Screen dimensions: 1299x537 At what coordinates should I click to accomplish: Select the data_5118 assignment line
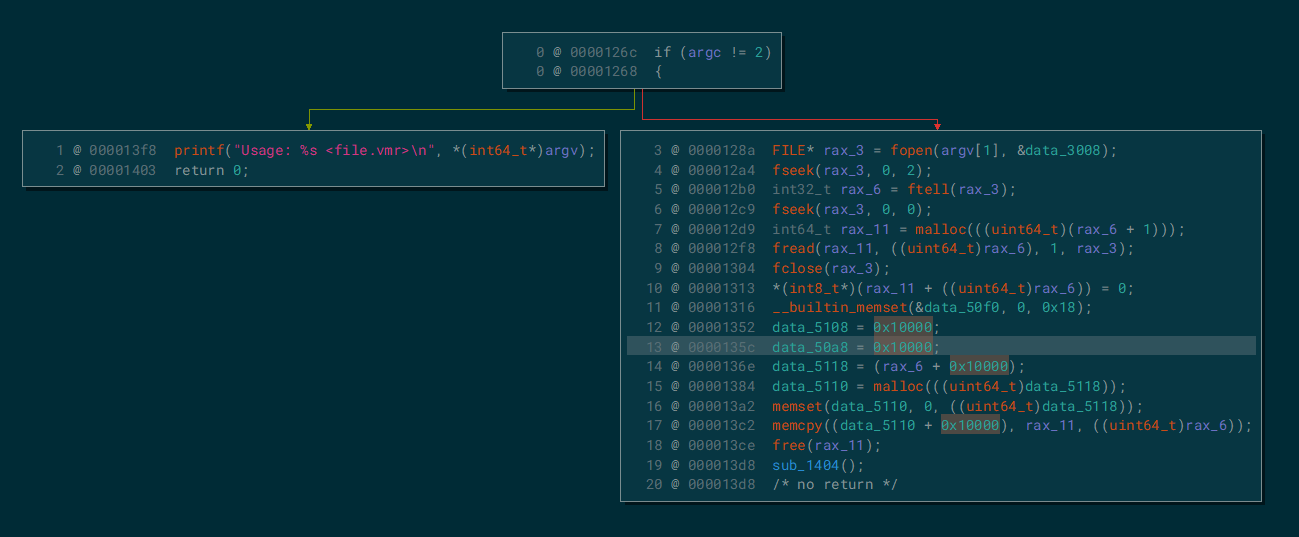[898, 367]
